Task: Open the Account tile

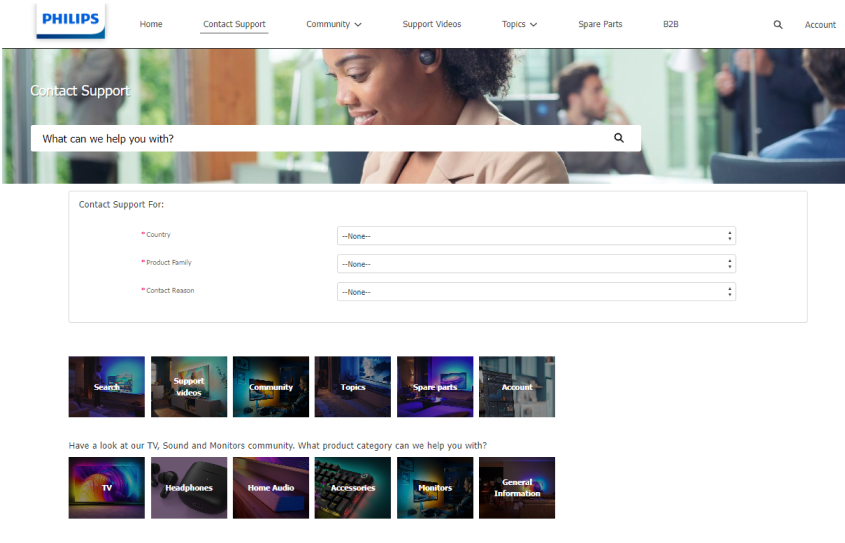Action: click(517, 387)
